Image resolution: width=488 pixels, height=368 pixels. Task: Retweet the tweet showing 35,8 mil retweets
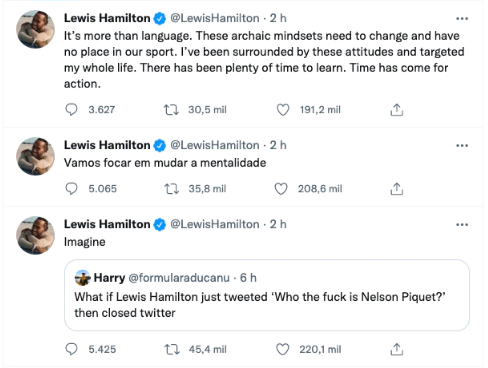pos(172,189)
